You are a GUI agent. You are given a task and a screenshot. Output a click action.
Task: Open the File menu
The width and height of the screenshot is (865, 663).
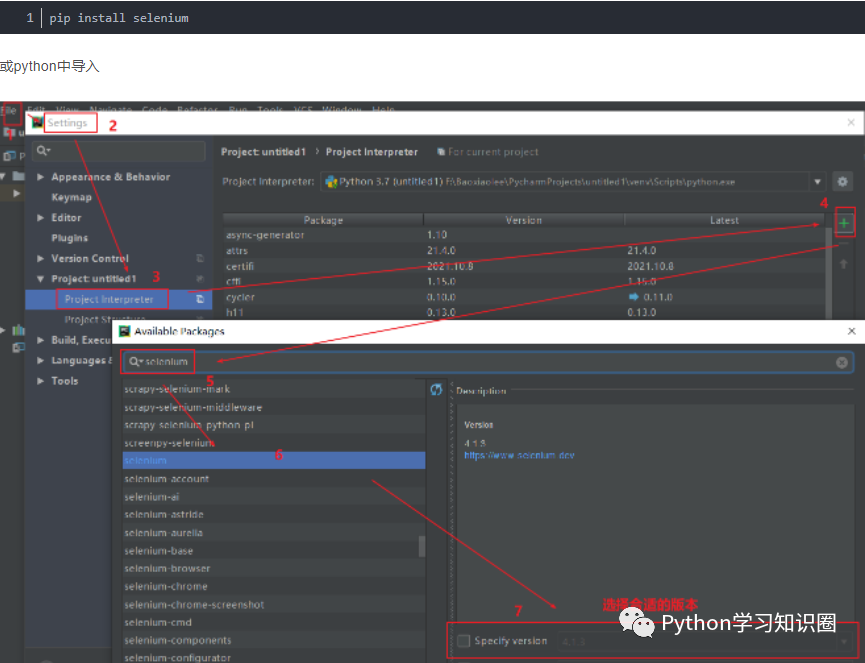pos(10,110)
